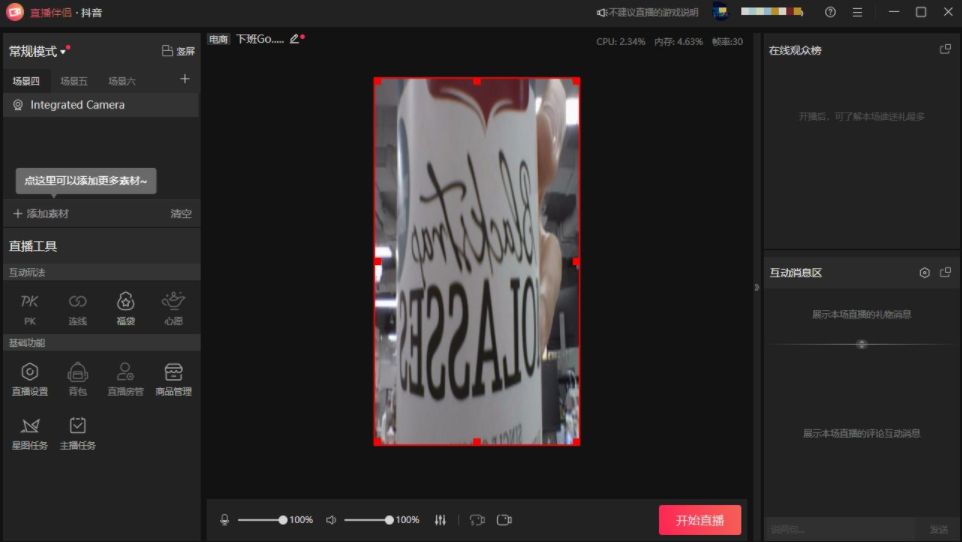Switch to the 场景六 tab

pyautogui.click(x=122, y=81)
